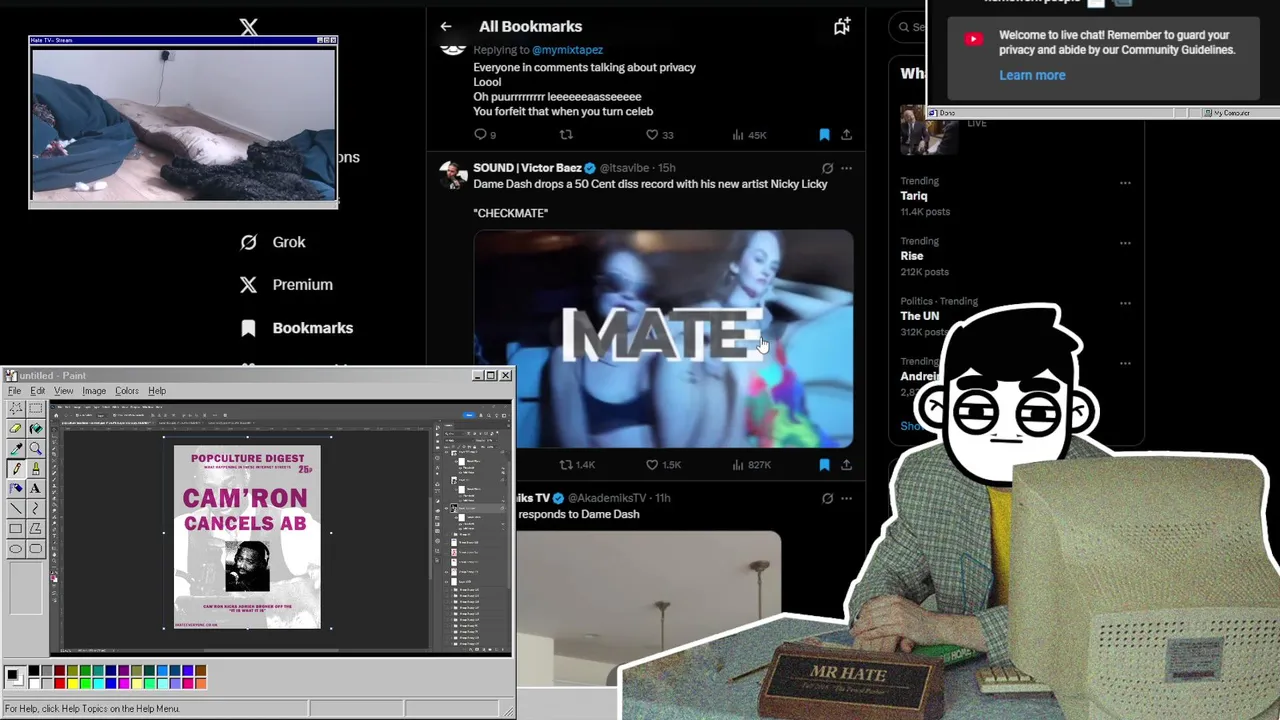Click Grok explain icon on AkademiksTV post
The height and width of the screenshot is (720, 1280).
[x=827, y=498]
